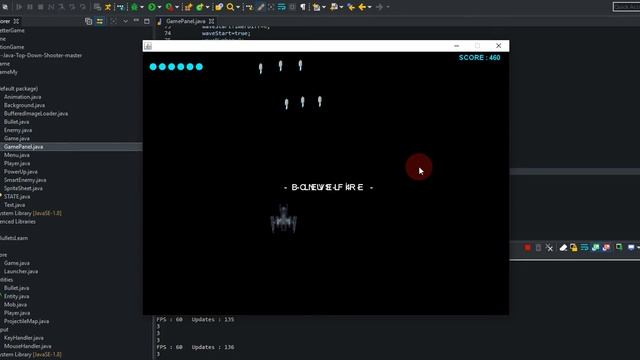Click the Skip All Breakpoints toolbar icon

tap(4, 7)
